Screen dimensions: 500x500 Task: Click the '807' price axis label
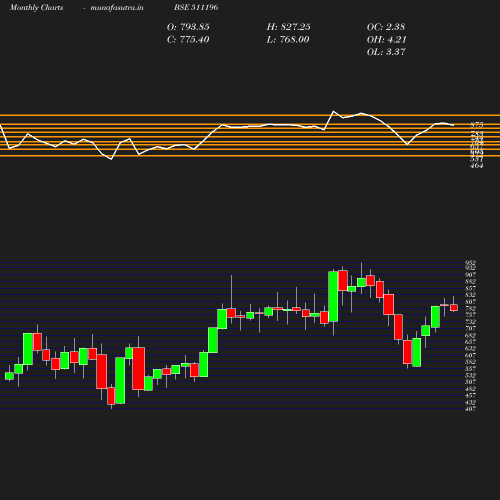tap(471, 302)
